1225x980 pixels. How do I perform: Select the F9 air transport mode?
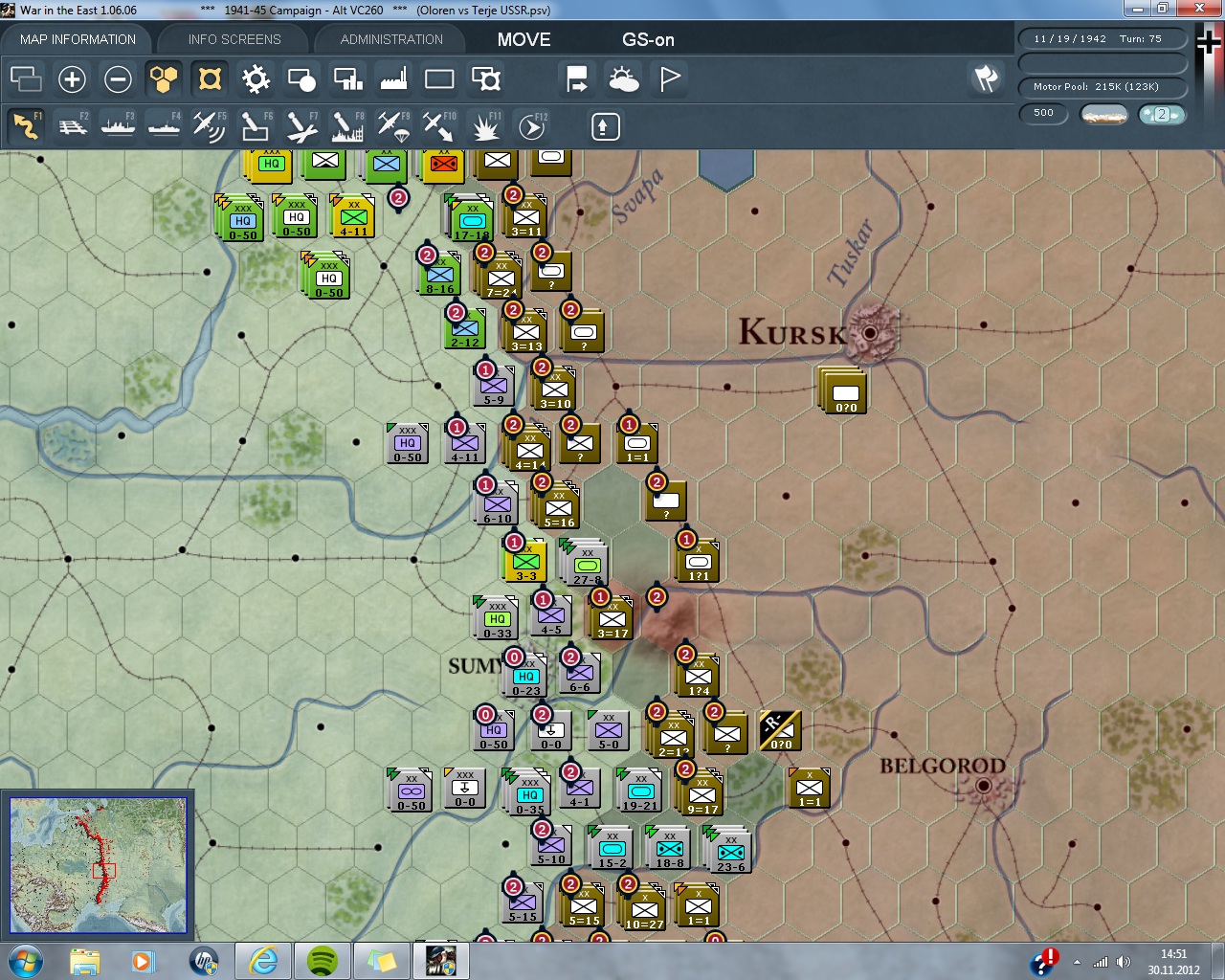pyautogui.click(x=393, y=126)
